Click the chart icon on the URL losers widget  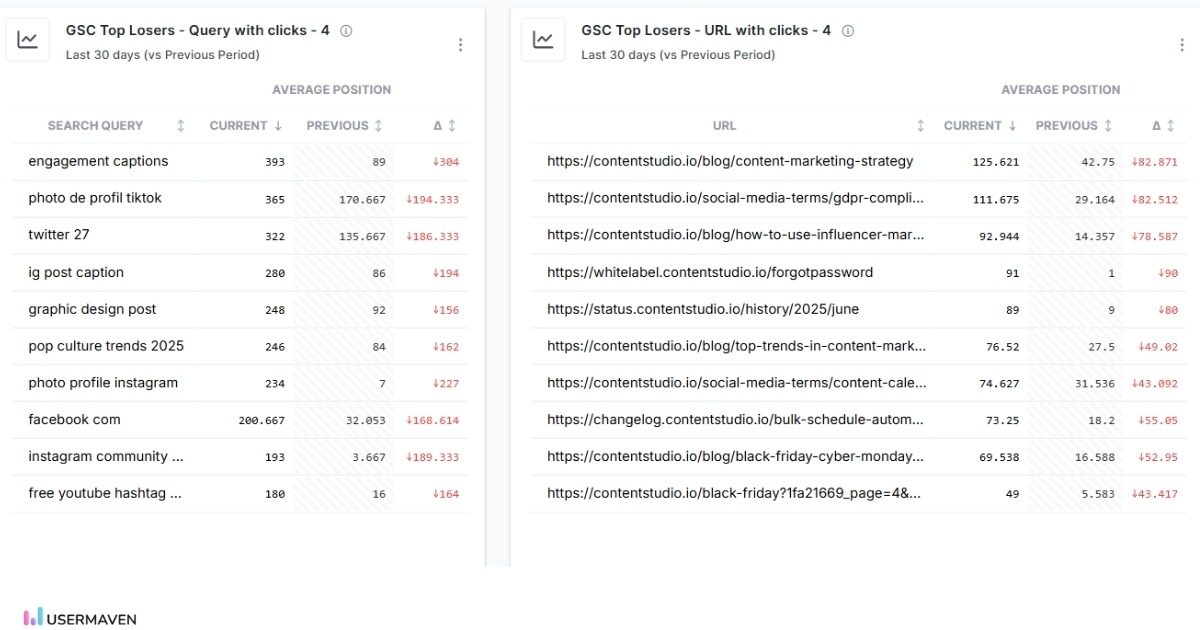543,39
